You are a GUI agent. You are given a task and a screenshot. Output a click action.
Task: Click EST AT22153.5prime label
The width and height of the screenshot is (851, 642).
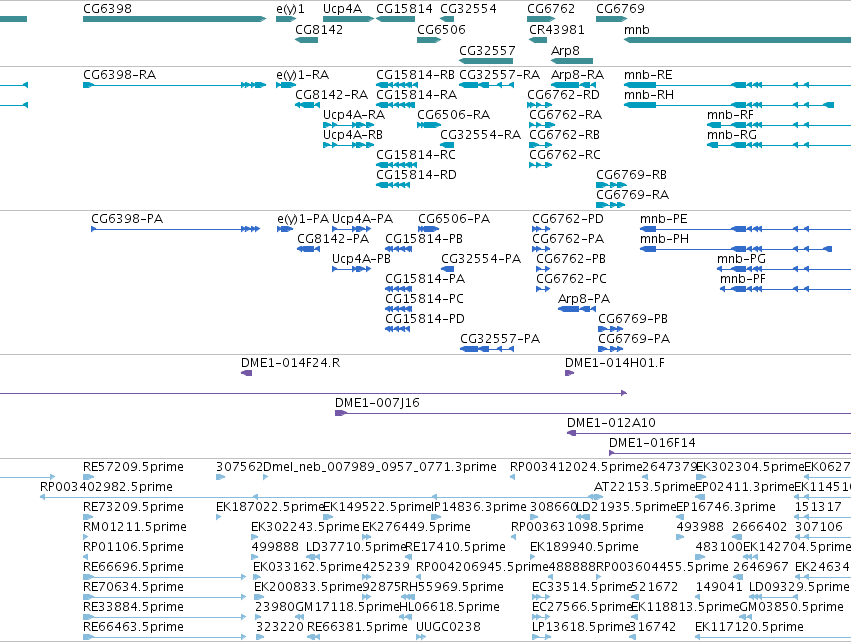[x=644, y=487]
